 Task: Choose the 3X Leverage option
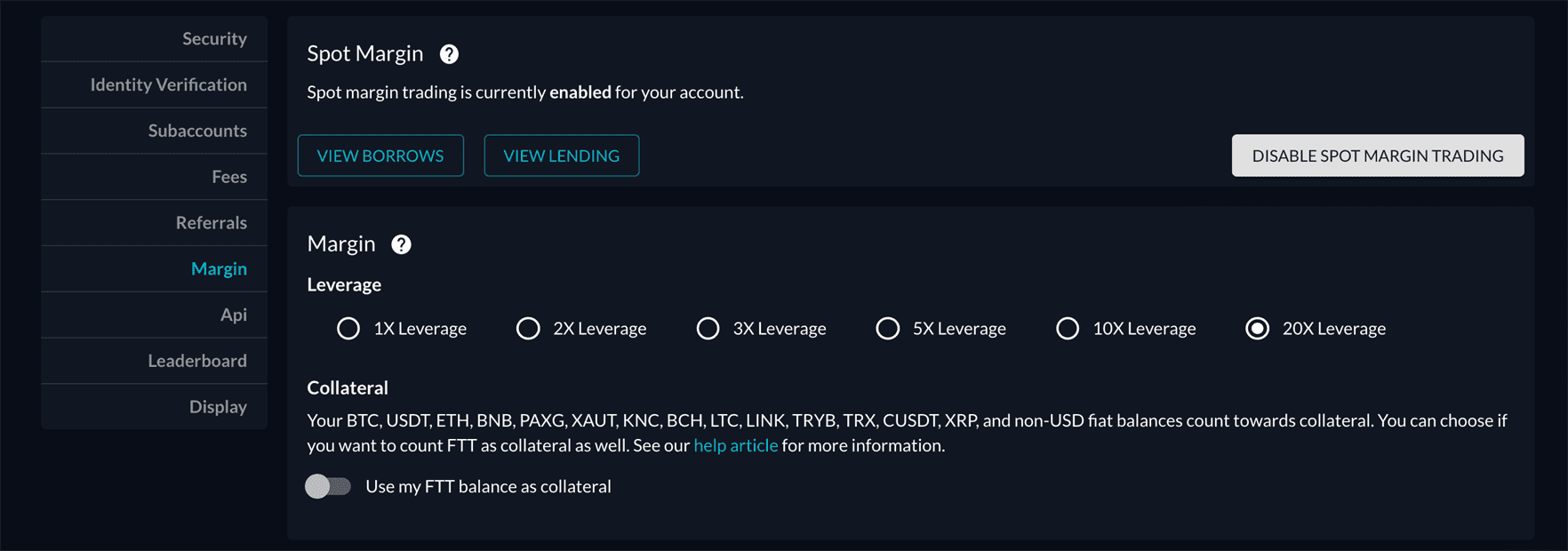tap(708, 329)
